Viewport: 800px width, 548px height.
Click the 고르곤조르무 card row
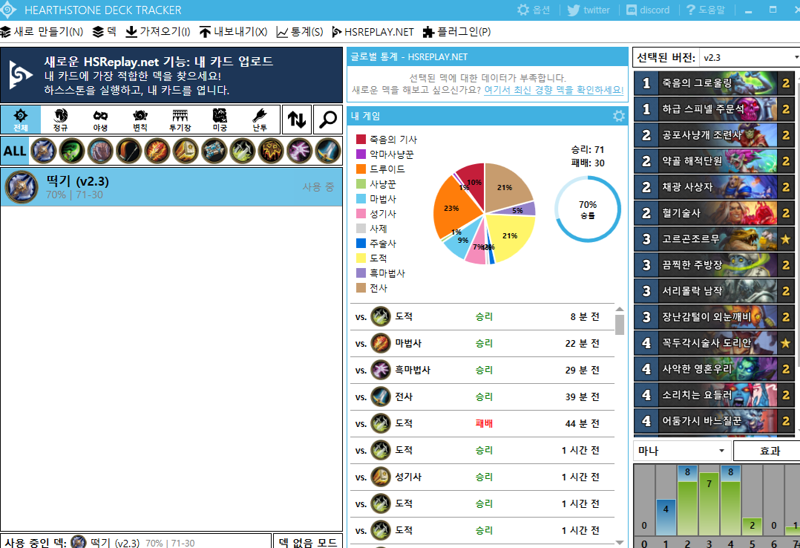click(714, 238)
